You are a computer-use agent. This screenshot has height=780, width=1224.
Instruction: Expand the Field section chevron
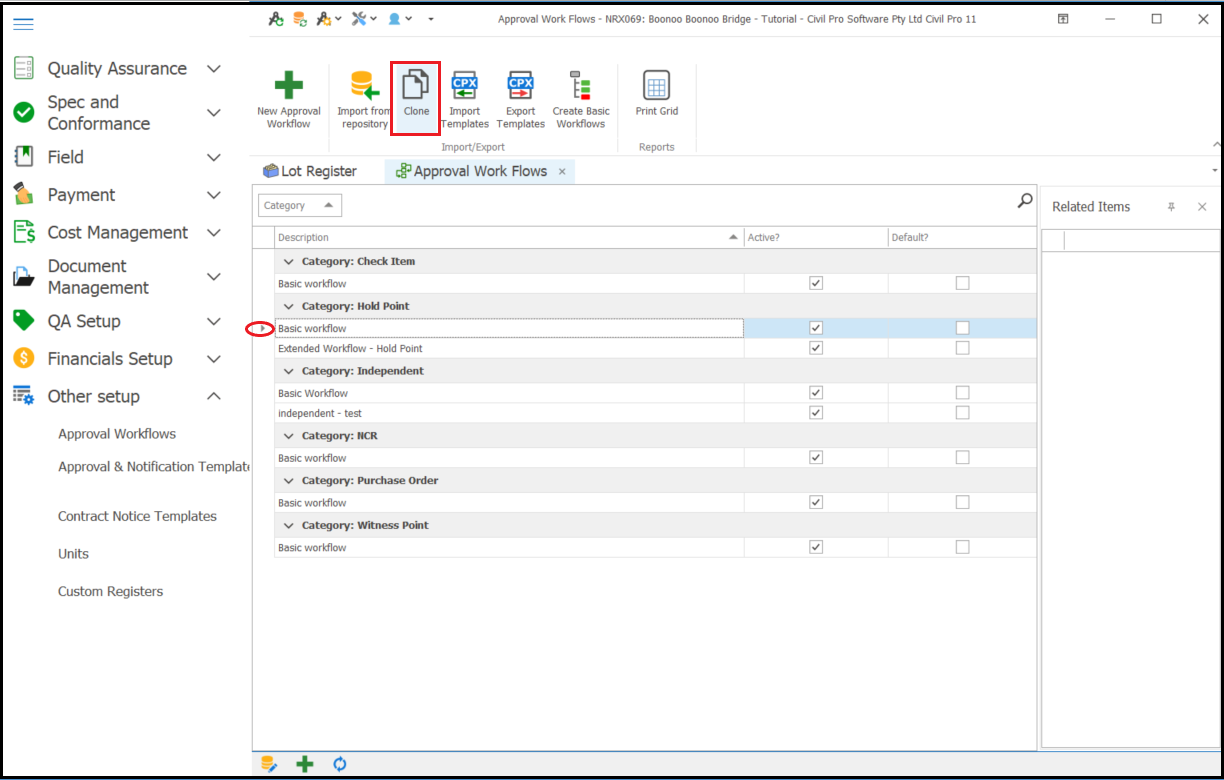(213, 157)
